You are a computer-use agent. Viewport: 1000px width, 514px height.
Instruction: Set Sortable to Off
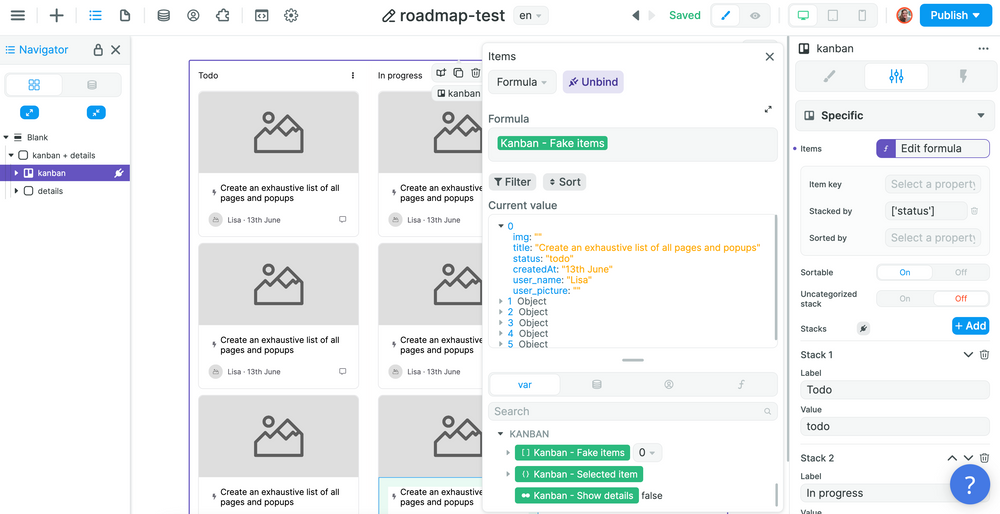(x=960, y=272)
